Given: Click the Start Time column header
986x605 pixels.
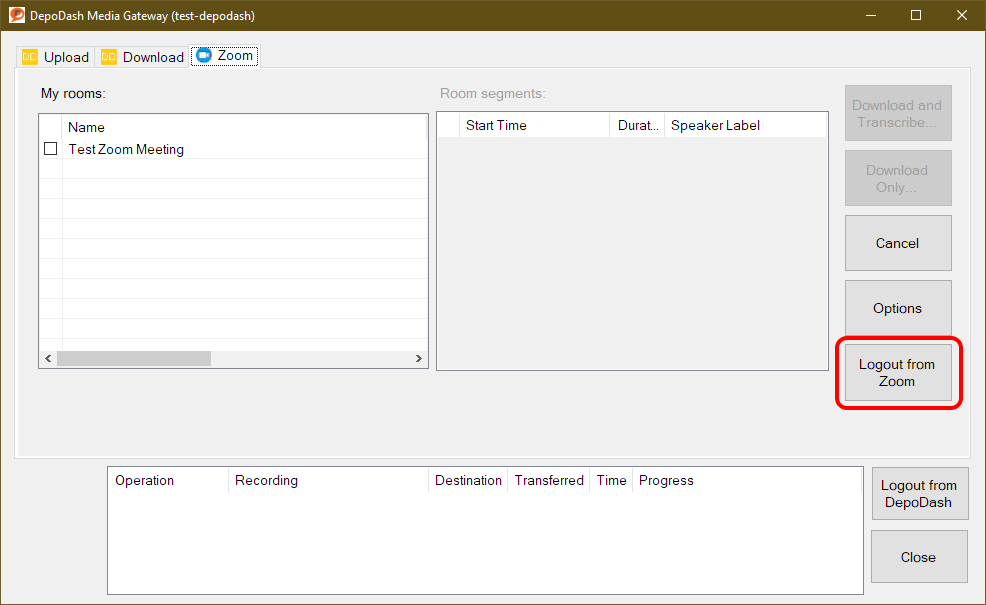Looking at the screenshot, I should [x=535, y=125].
